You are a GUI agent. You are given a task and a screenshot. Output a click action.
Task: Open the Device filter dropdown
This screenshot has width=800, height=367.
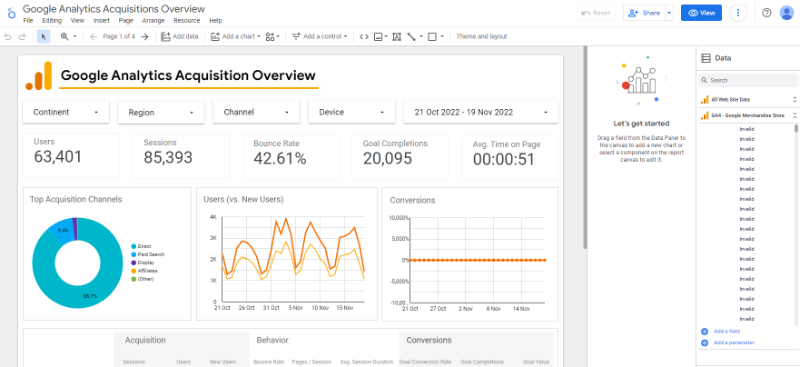pyautogui.click(x=352, y=112)
